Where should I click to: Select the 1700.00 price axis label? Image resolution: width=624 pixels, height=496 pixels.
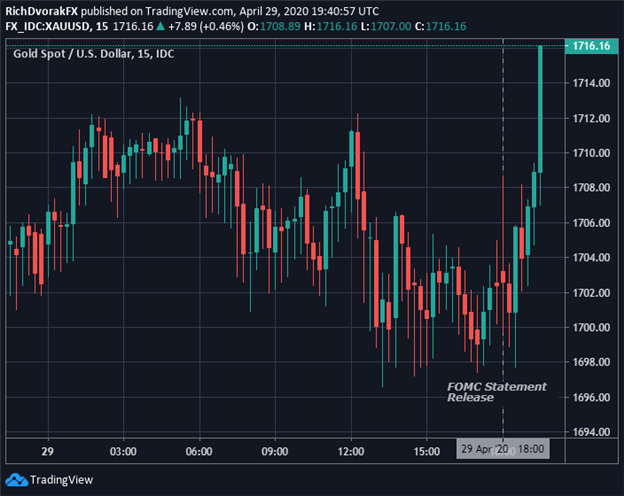(x=591, y=327)
